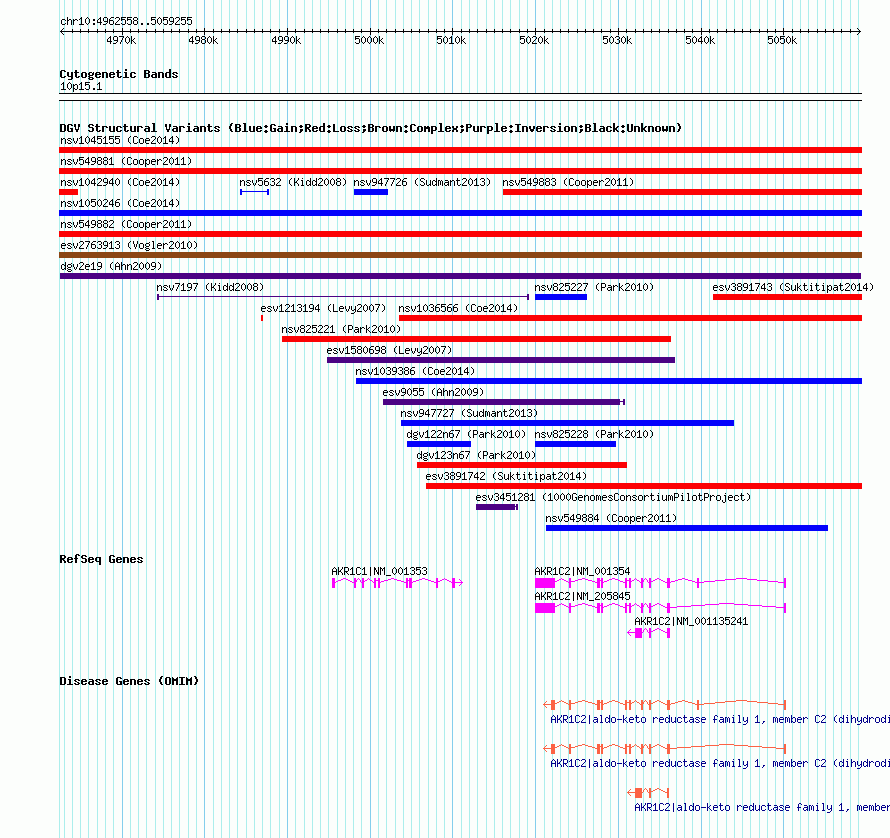Screen dimensions: 890x838
Task: Select the blue nsv947726 gain bar
Action: [x=371, y=192]
